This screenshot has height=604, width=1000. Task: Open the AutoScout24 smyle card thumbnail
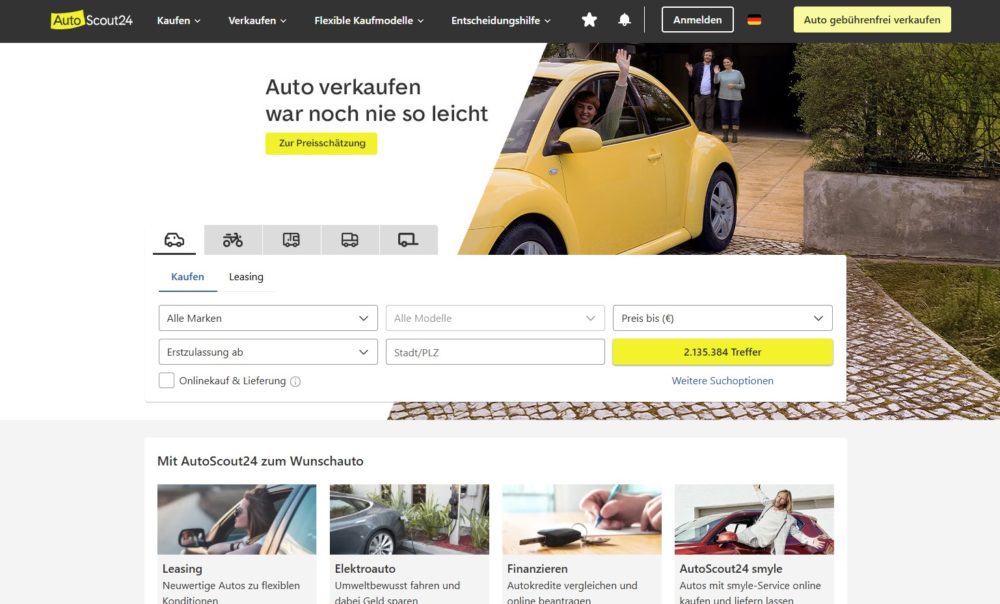click(754, 519)
